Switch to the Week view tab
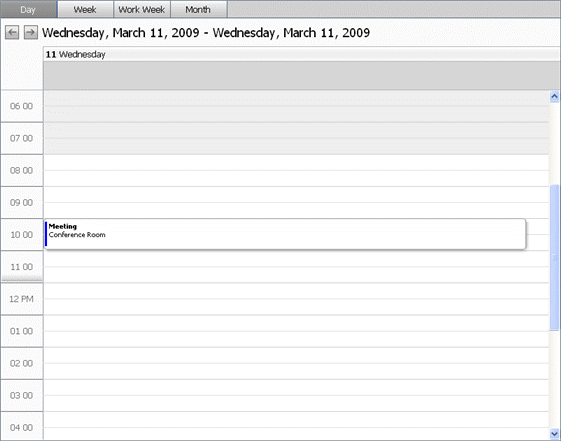This screenshot has height=441, width=561. 85,9
